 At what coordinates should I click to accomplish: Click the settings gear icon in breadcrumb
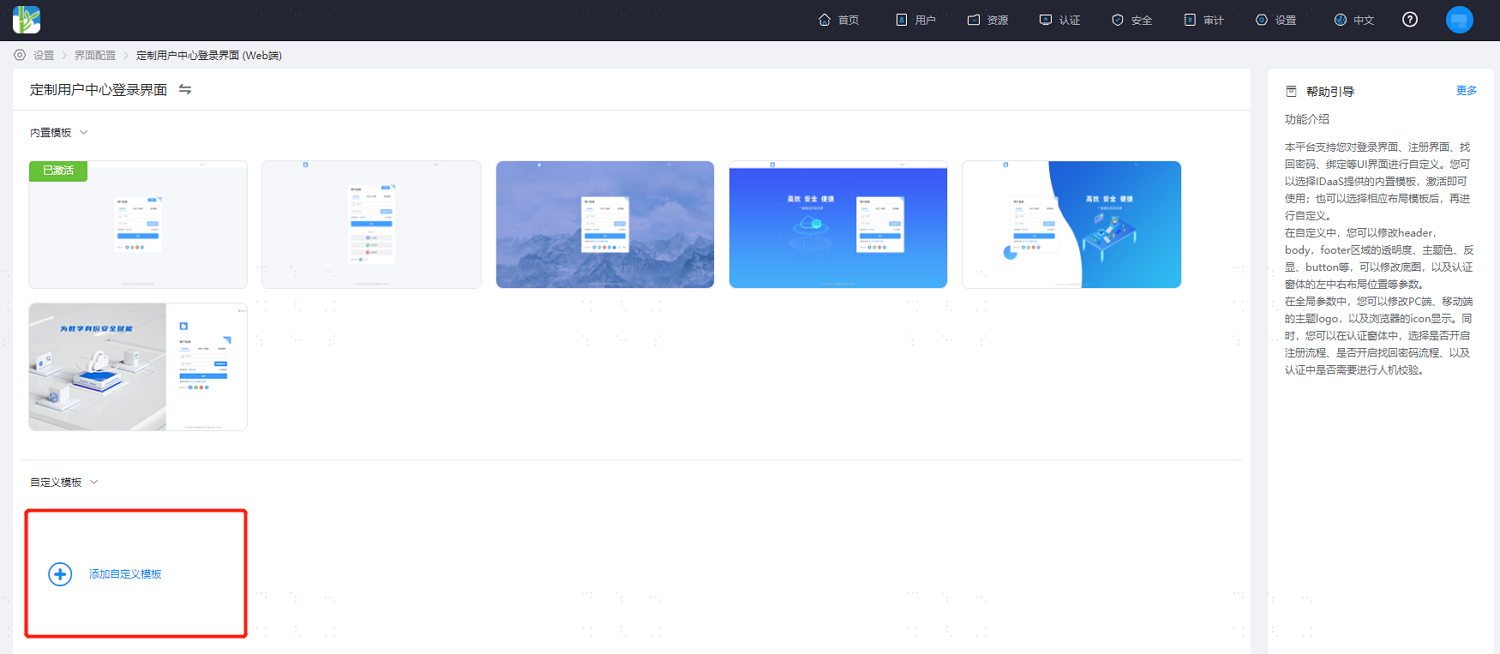19,55
